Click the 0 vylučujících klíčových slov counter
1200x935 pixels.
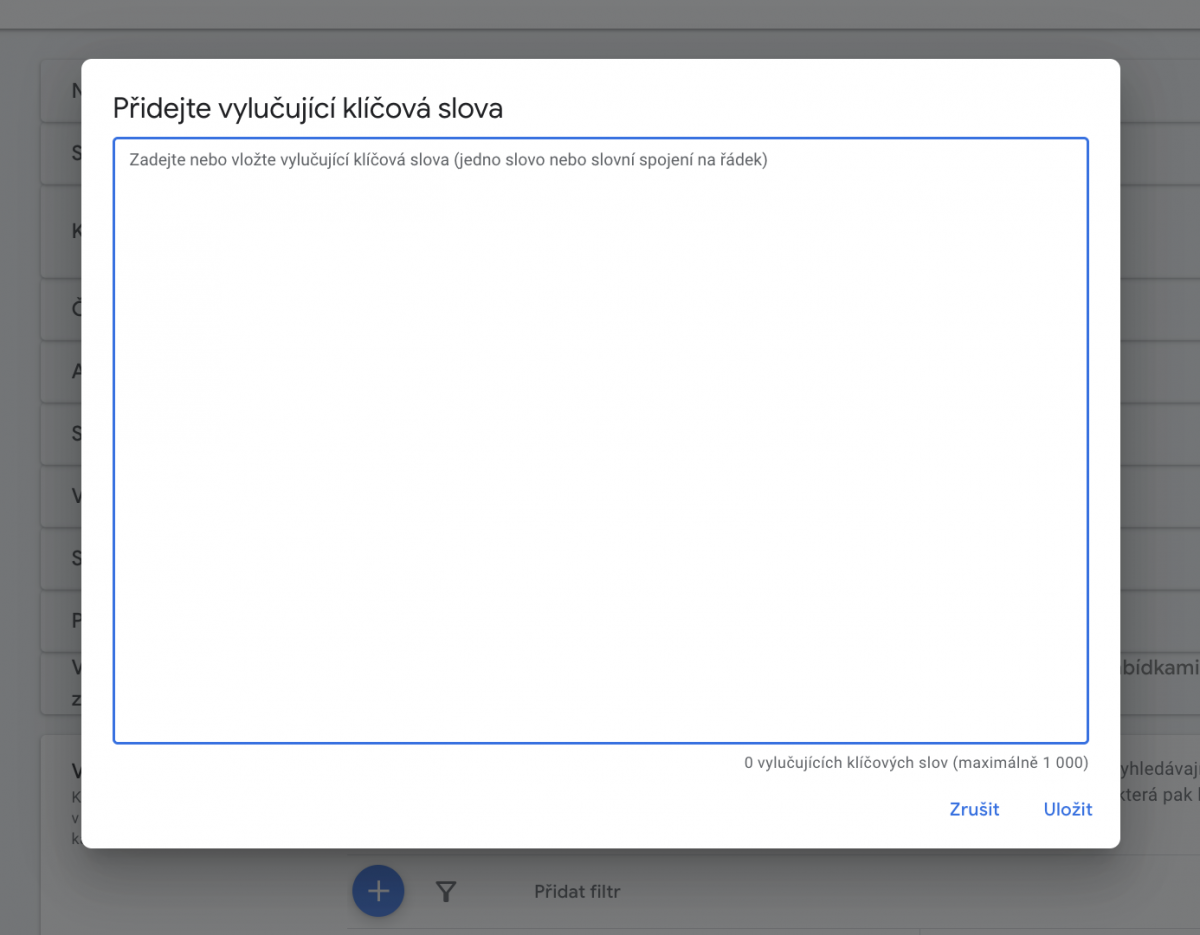915,763
